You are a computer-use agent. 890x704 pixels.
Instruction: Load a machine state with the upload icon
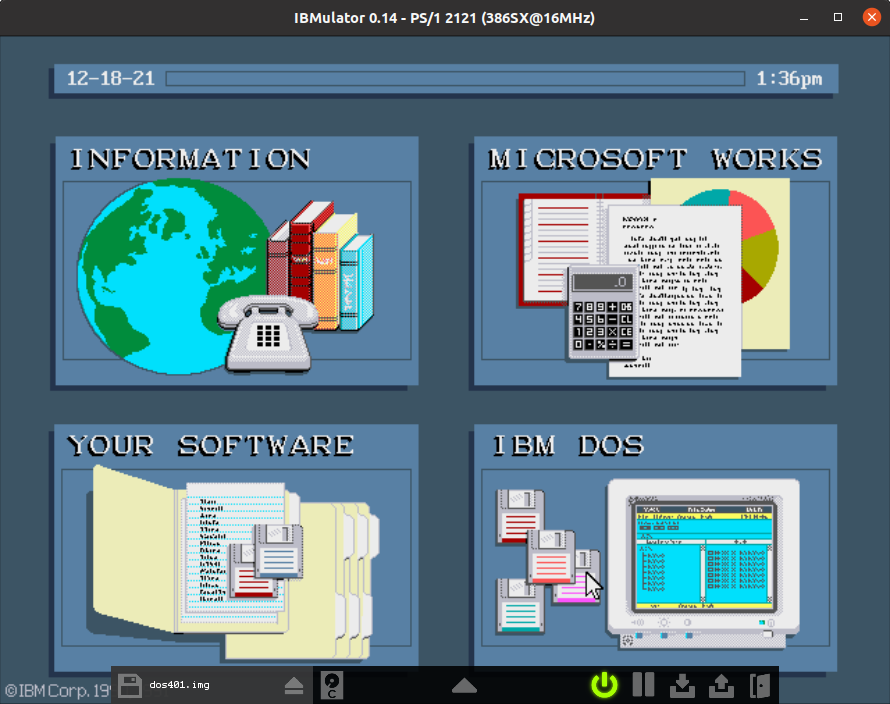coord(721,685)
